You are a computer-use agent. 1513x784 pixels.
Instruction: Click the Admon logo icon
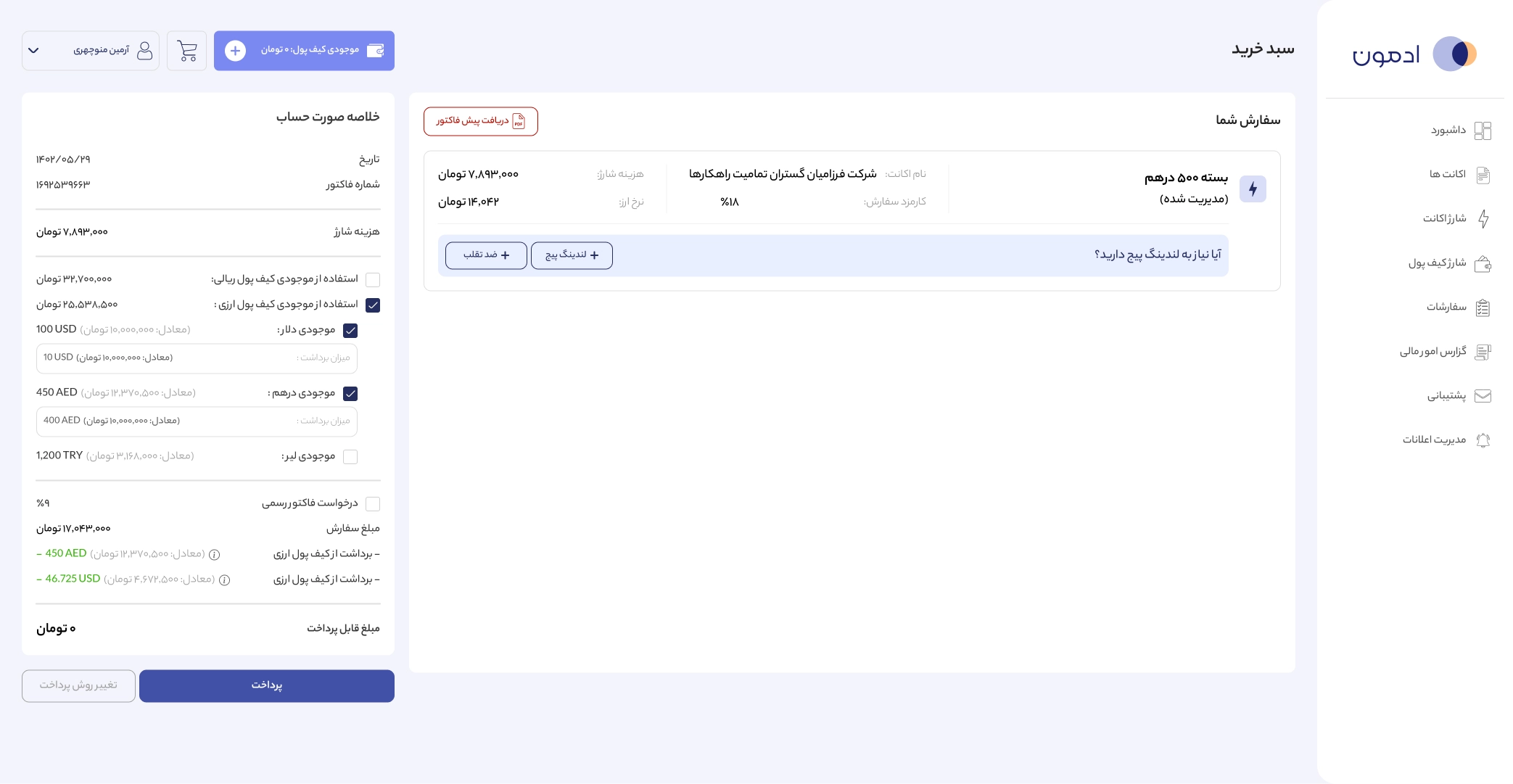pyautogui.click(x=1455, y=54)
